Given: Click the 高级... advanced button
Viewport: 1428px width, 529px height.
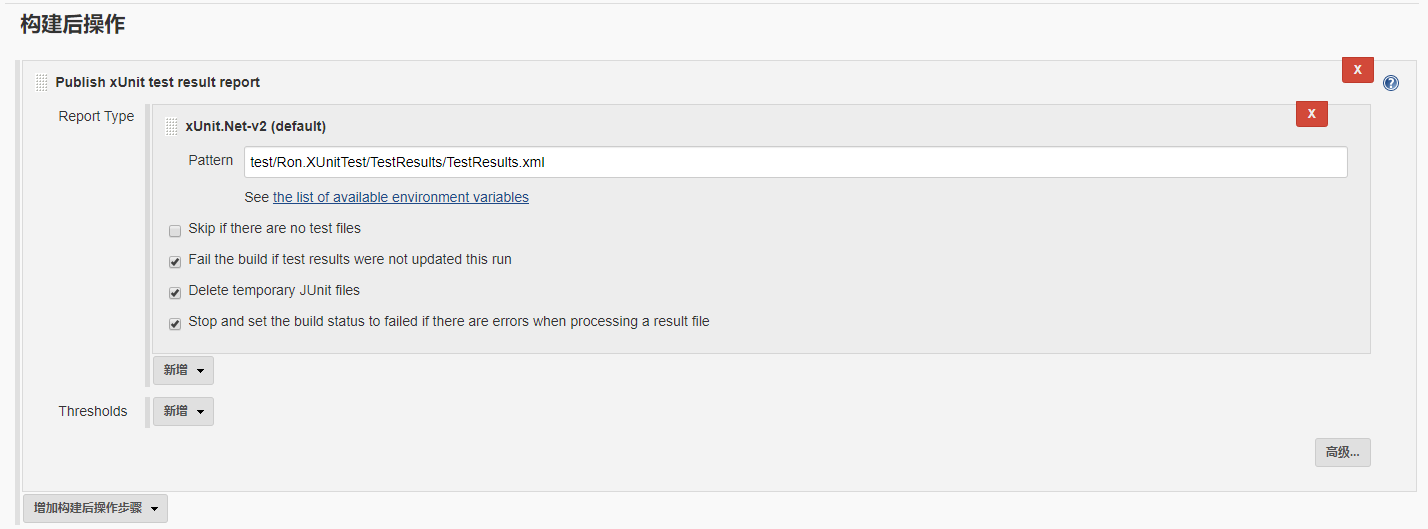Looking at the screenshot, I should [x=1342, y=452].
